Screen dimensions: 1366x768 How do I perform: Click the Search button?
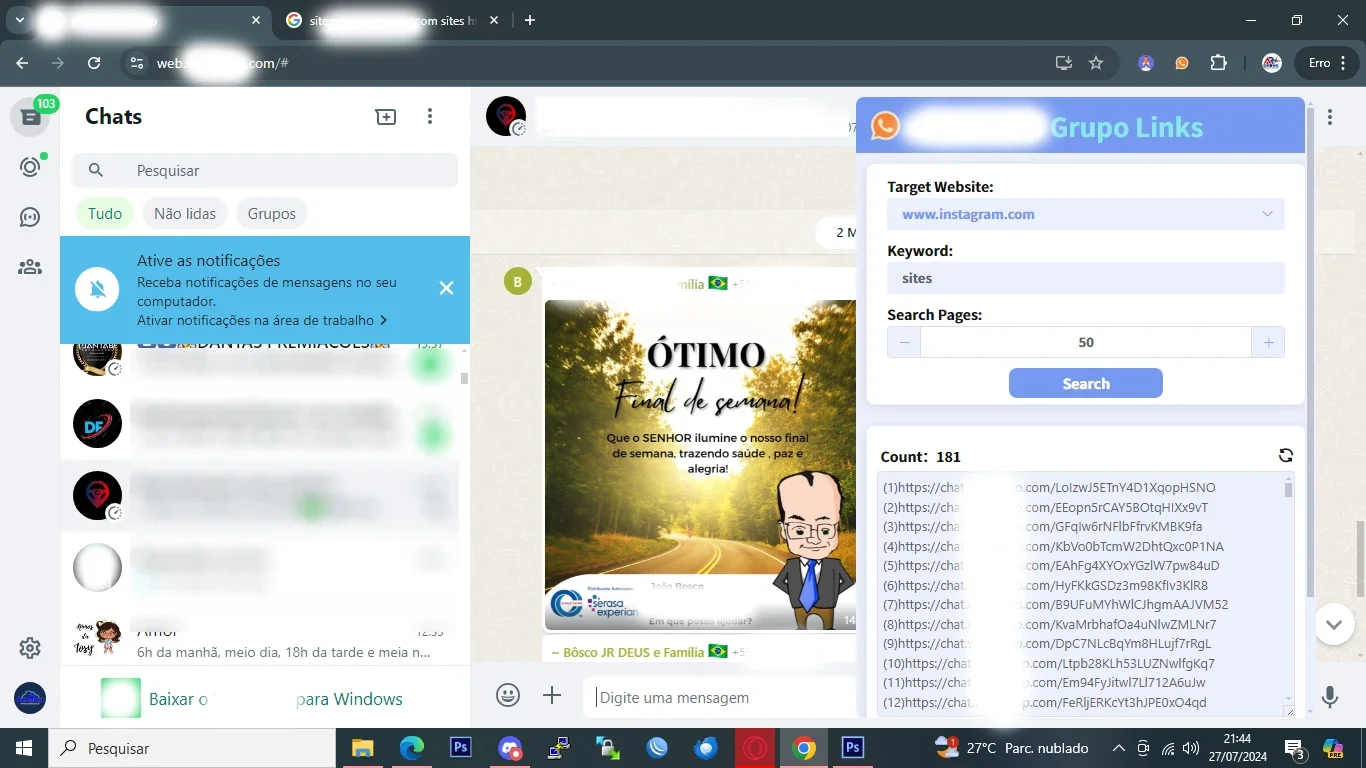pyautogui.click(x=1085, y=383)
